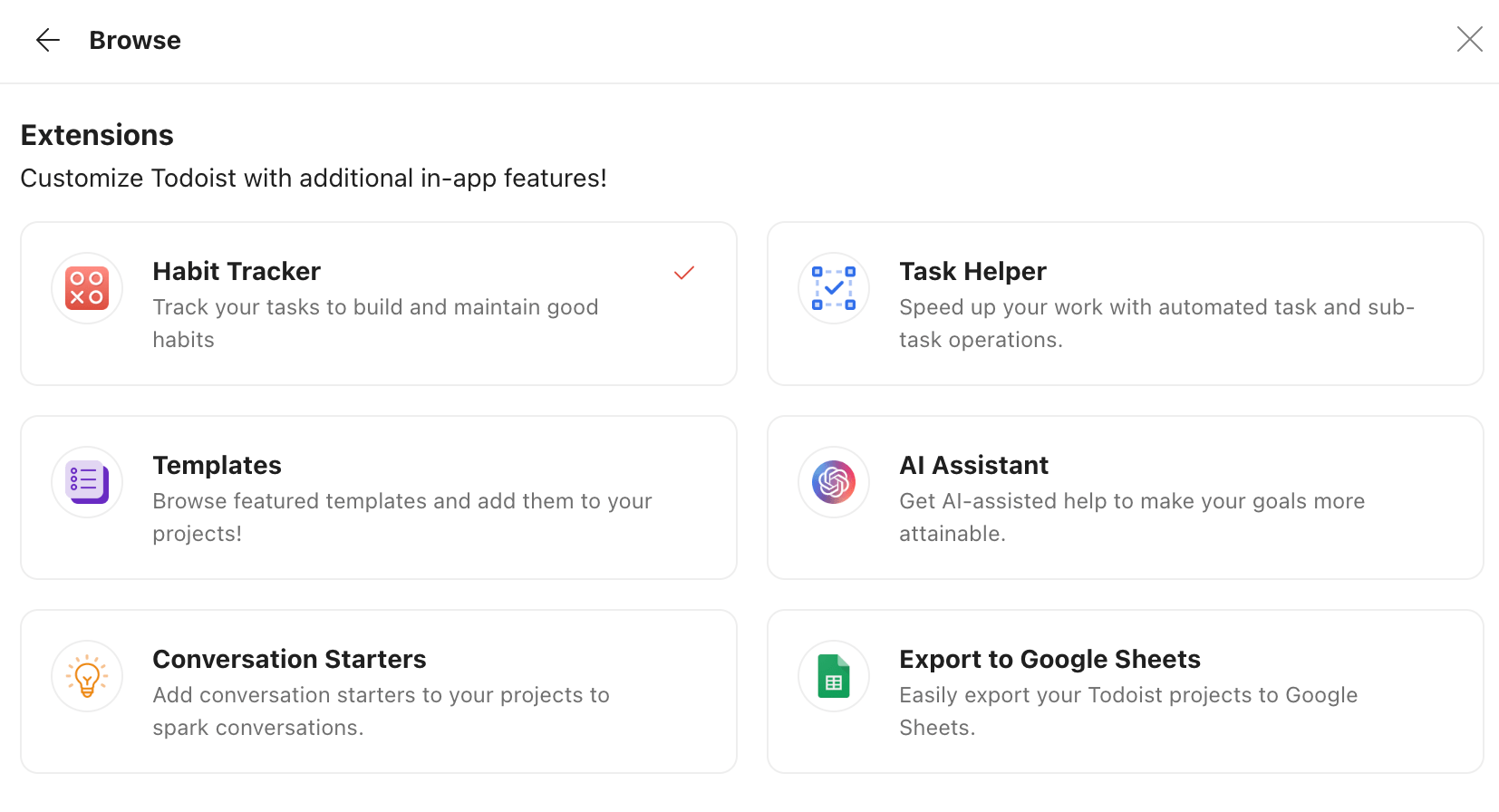Open the Conversation Starters title
Image resolution: width=1499 pixels, height=812 pixels.
point(289,659)
